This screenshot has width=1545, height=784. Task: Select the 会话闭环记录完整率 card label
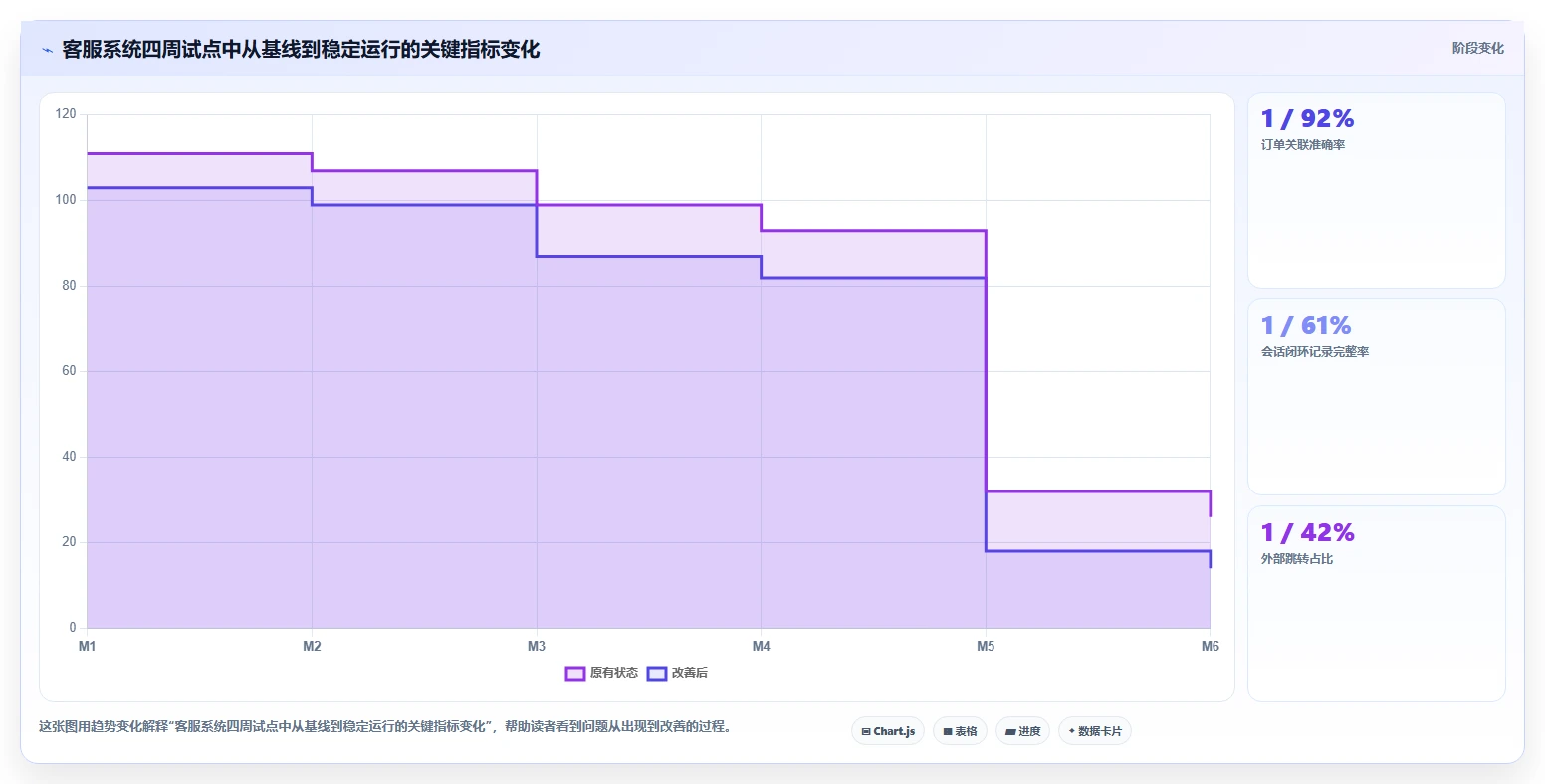(1315, 352)
